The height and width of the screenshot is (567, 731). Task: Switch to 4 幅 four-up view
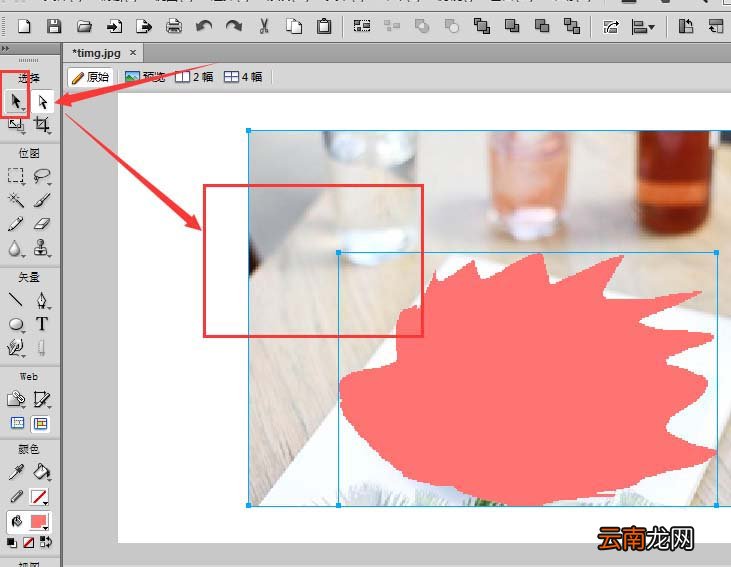point(243,77)
